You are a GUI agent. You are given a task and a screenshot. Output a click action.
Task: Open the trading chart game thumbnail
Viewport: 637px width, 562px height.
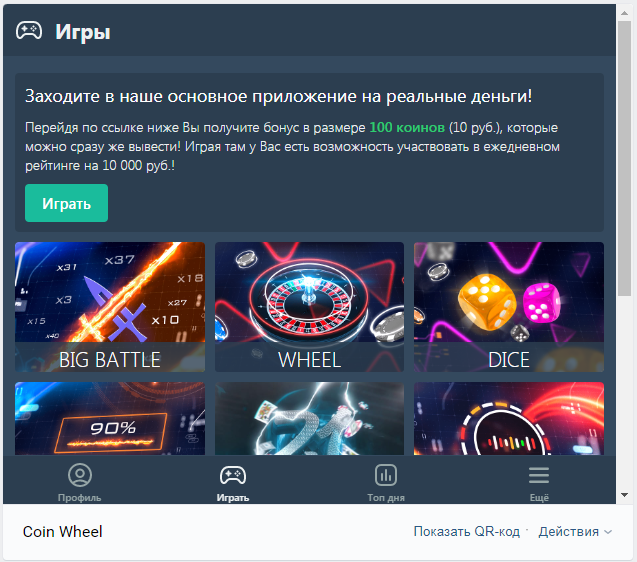pos(509,419)
